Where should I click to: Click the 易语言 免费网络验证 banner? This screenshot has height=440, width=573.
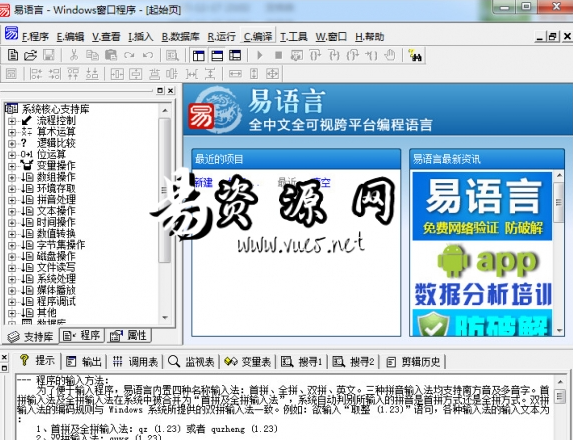[x=482, y=206]
